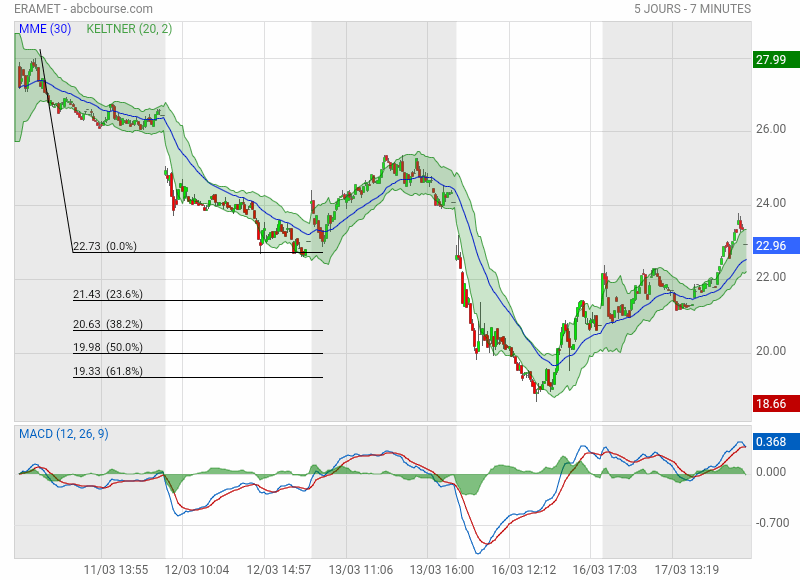Click the 21.43 (23.6%) Fibonacci level label
The image size is (800, 580).
point(108,294)
